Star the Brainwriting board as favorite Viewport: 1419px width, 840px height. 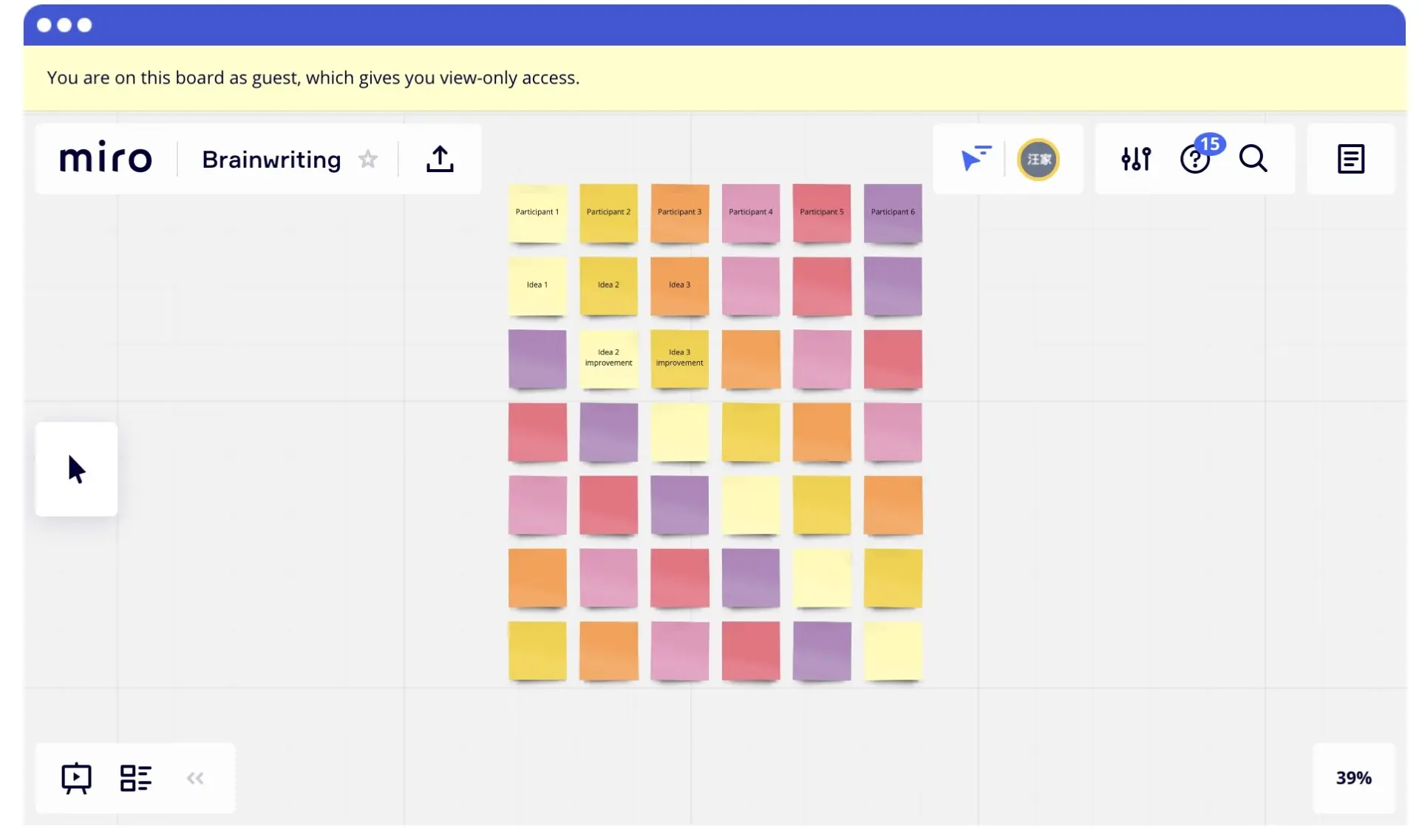pyautogui.click(x=368, y=159)
